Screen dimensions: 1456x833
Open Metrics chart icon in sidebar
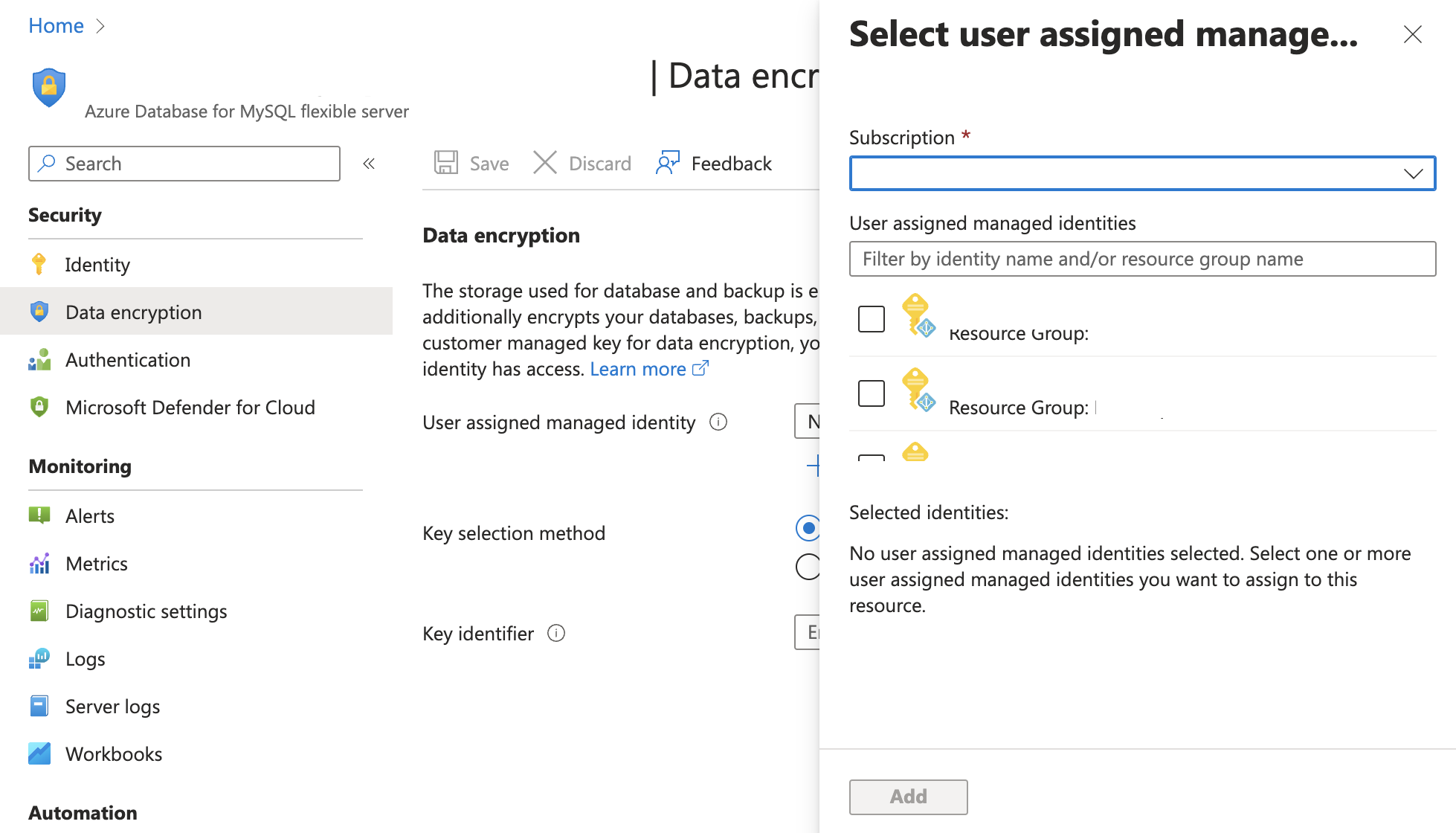[x=39, y=564]
